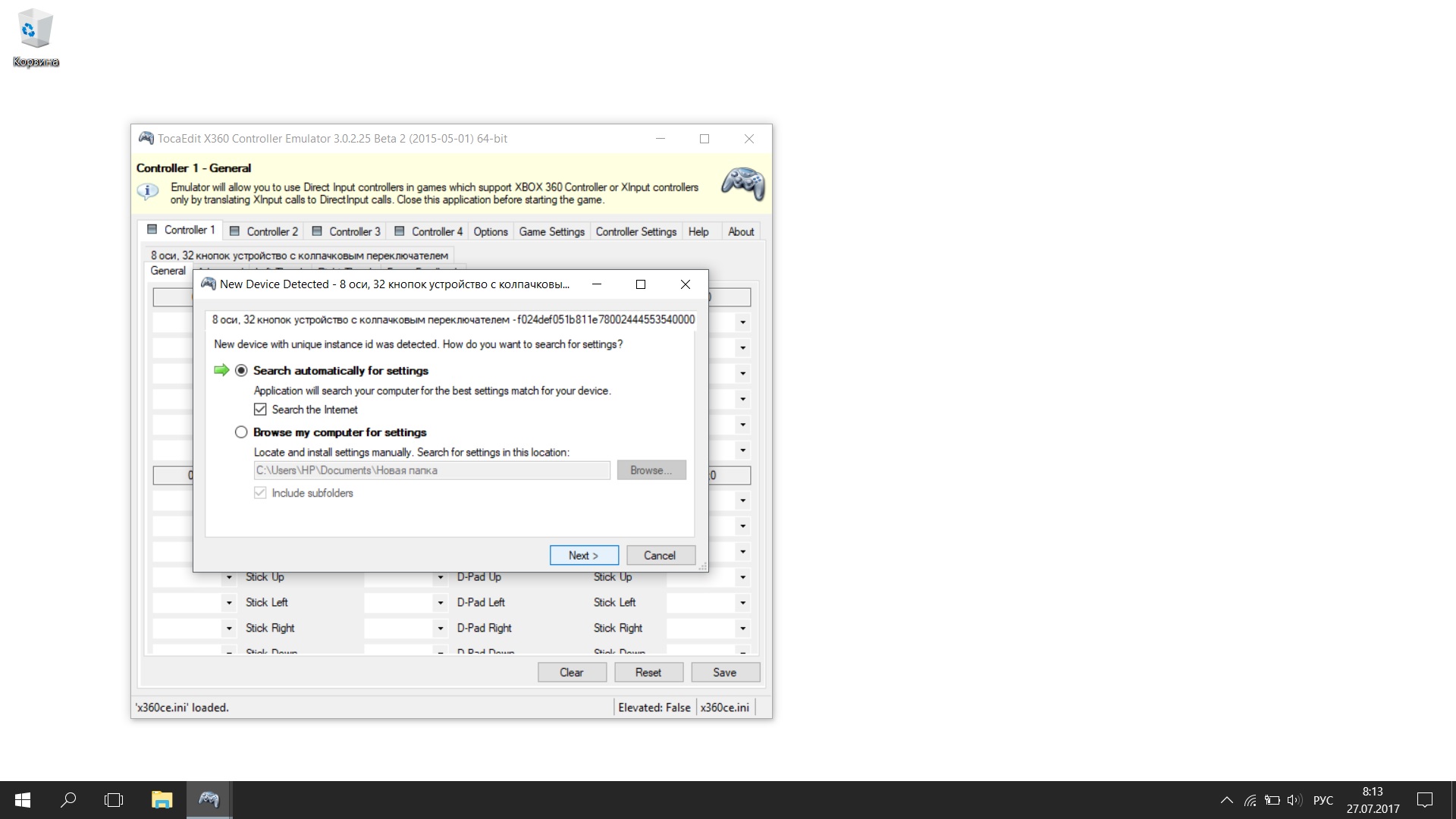The width and height of the screenshot is (1456, 819).
Task: Open the Game Settings tab
Action: (x=551, y=231)
